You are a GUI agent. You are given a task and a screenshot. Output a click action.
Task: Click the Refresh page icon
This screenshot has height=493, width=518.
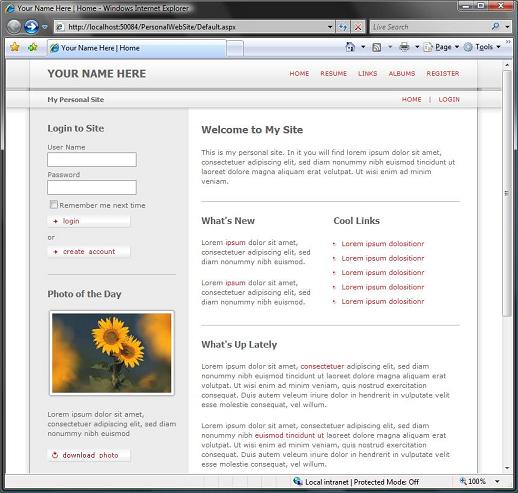[x=343, y=27]
